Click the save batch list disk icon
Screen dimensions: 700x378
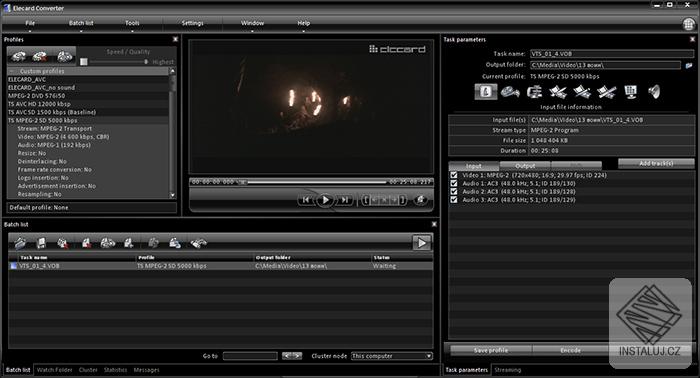coord(41,243)
